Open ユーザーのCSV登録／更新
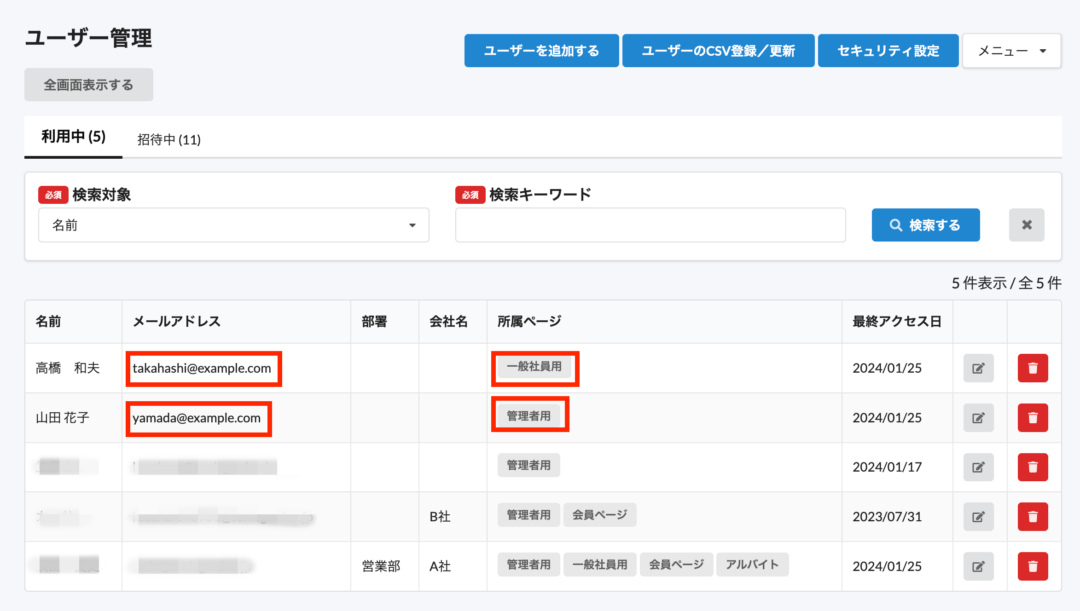This screenshot has width=1080, height=611. 719,50
